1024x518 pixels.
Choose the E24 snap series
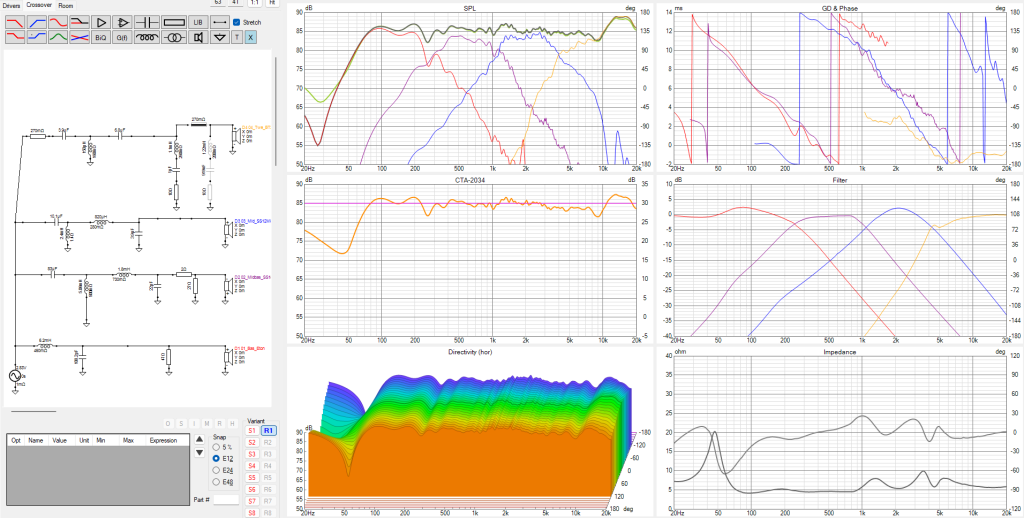click(215, 470)
